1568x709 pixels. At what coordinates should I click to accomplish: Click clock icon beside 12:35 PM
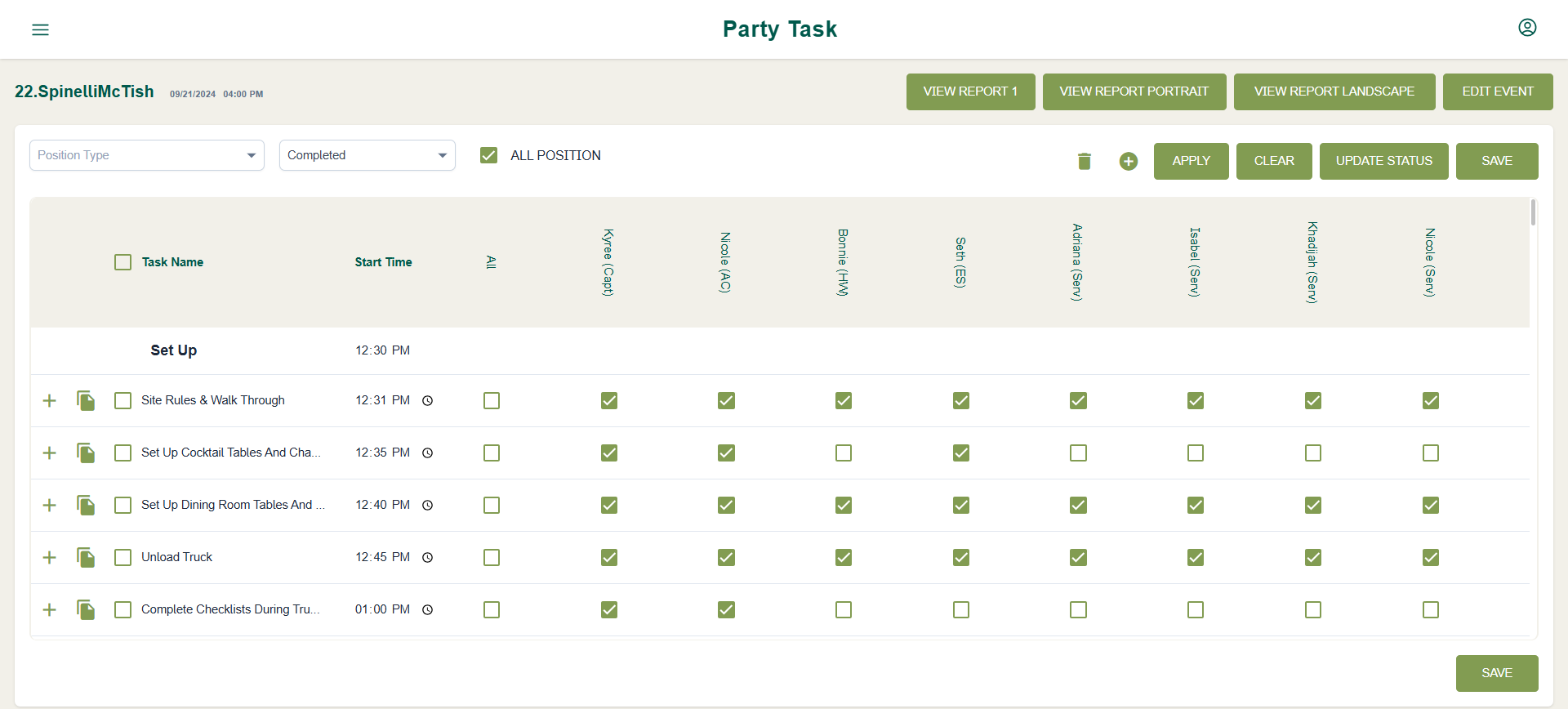click(x=427, y=453)
